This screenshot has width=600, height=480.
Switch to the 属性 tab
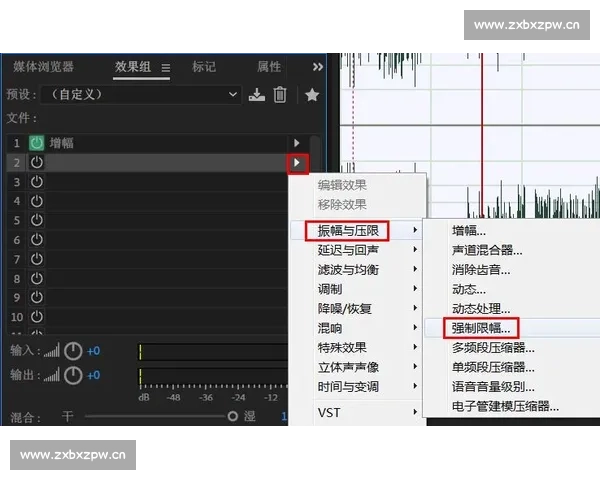(269, 67)
